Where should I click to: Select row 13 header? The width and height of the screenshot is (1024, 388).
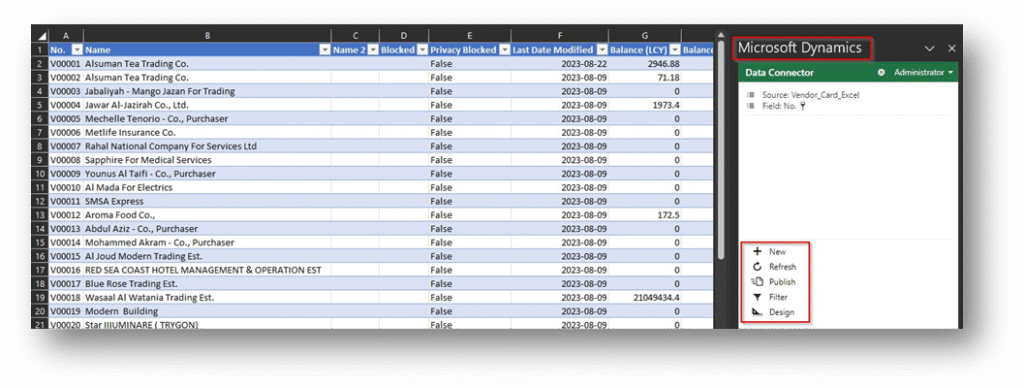point(40,215)
